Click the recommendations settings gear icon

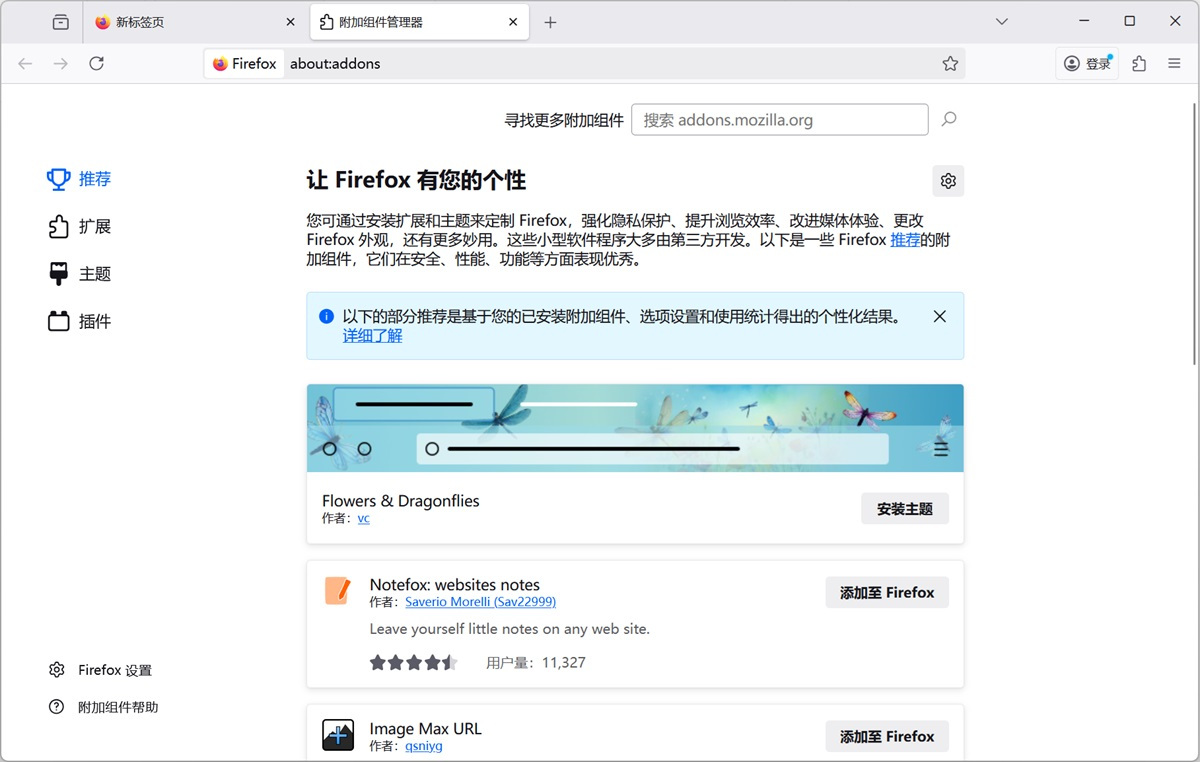(x=947, y=181)
